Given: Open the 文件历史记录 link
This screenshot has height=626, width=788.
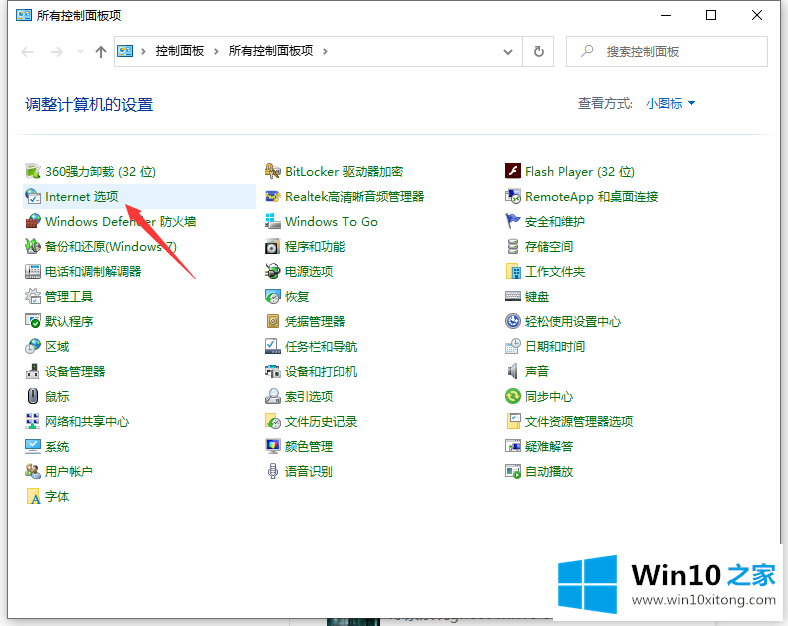Looking at the screenshot, I should click(x=321, y=422).
